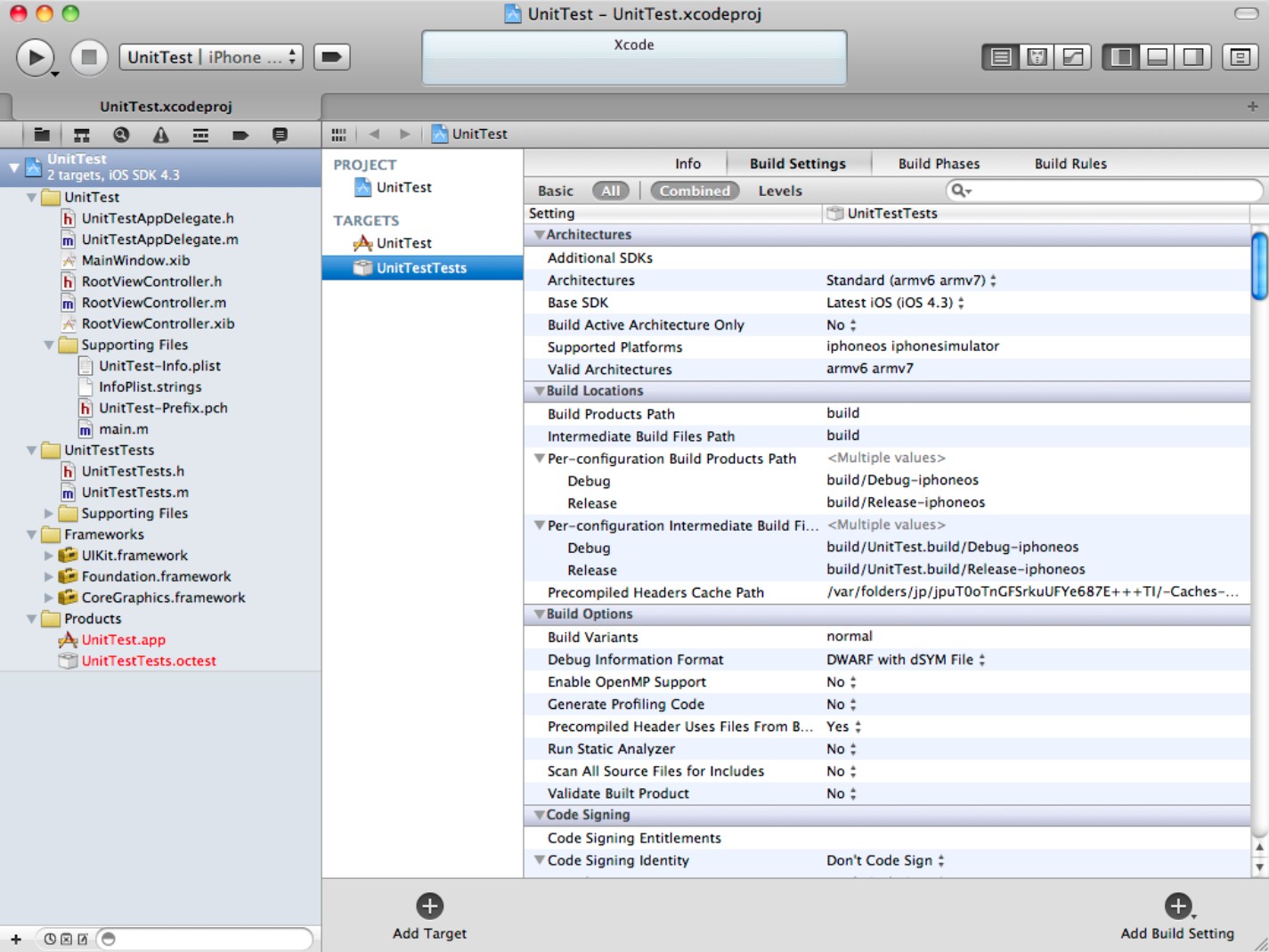
Task: Open UnitTestAppDelegate.m file
Action: coord(159,240)
